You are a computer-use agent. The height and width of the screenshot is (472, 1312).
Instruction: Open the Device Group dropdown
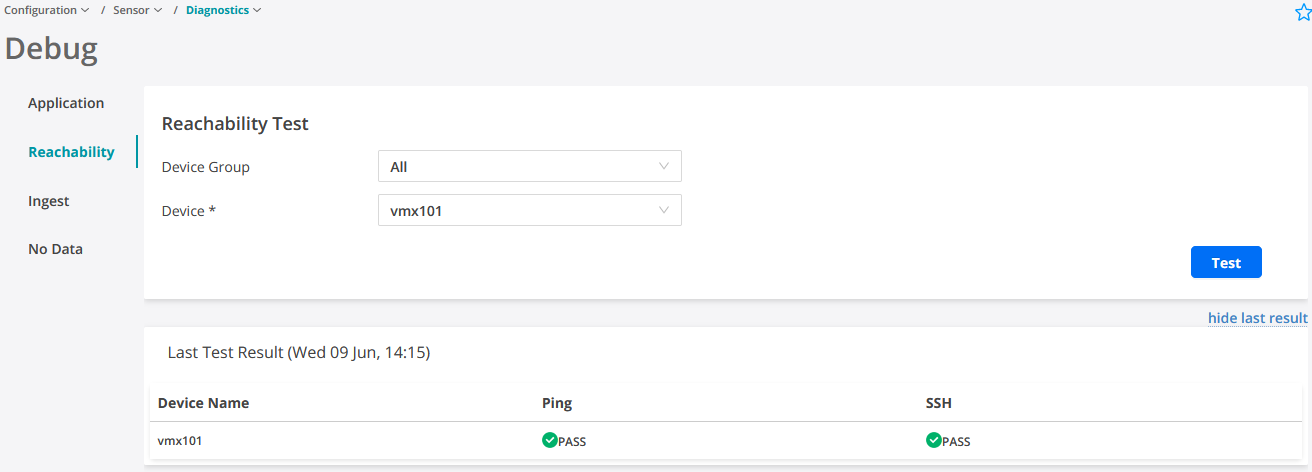coord(529,167)
